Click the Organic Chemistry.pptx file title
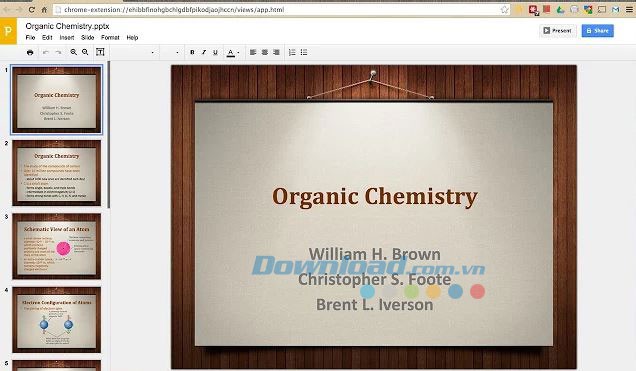 tap(67, 26)
